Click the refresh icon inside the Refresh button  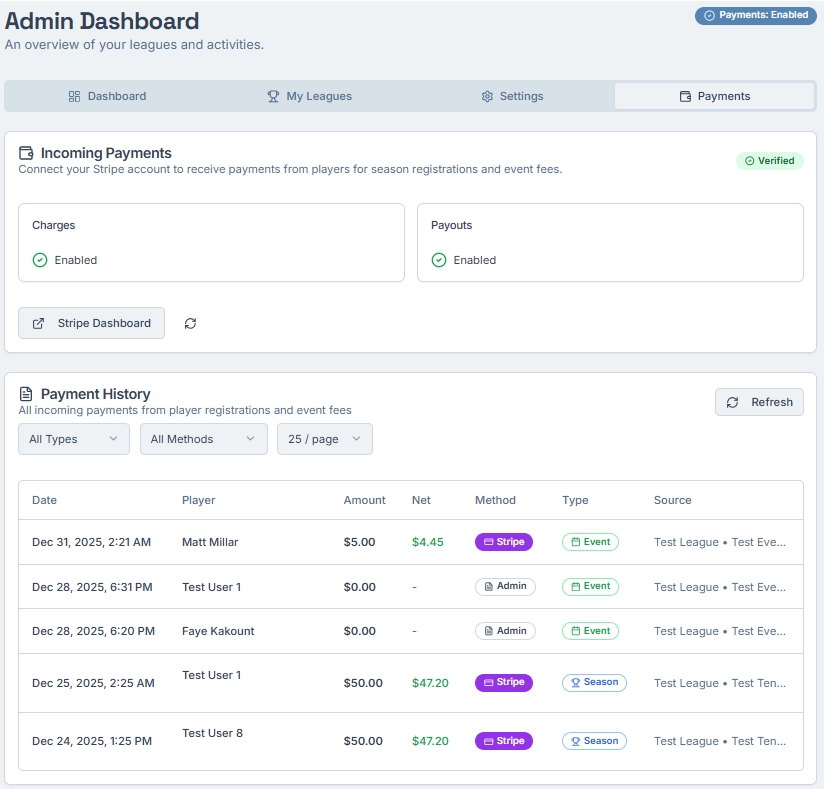(731, 402)
